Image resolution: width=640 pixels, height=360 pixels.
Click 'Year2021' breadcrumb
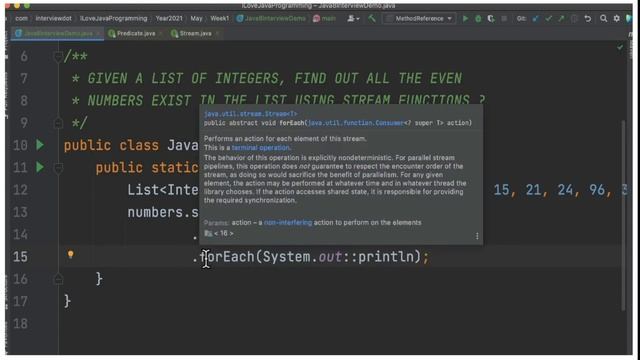(x=169, y=19)
